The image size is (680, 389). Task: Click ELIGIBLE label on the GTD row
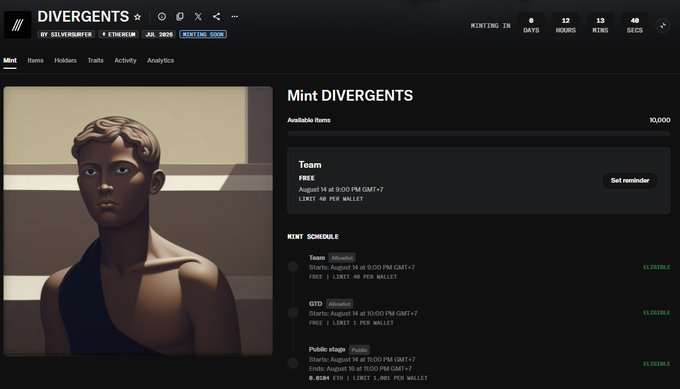(x=656, y=313)
